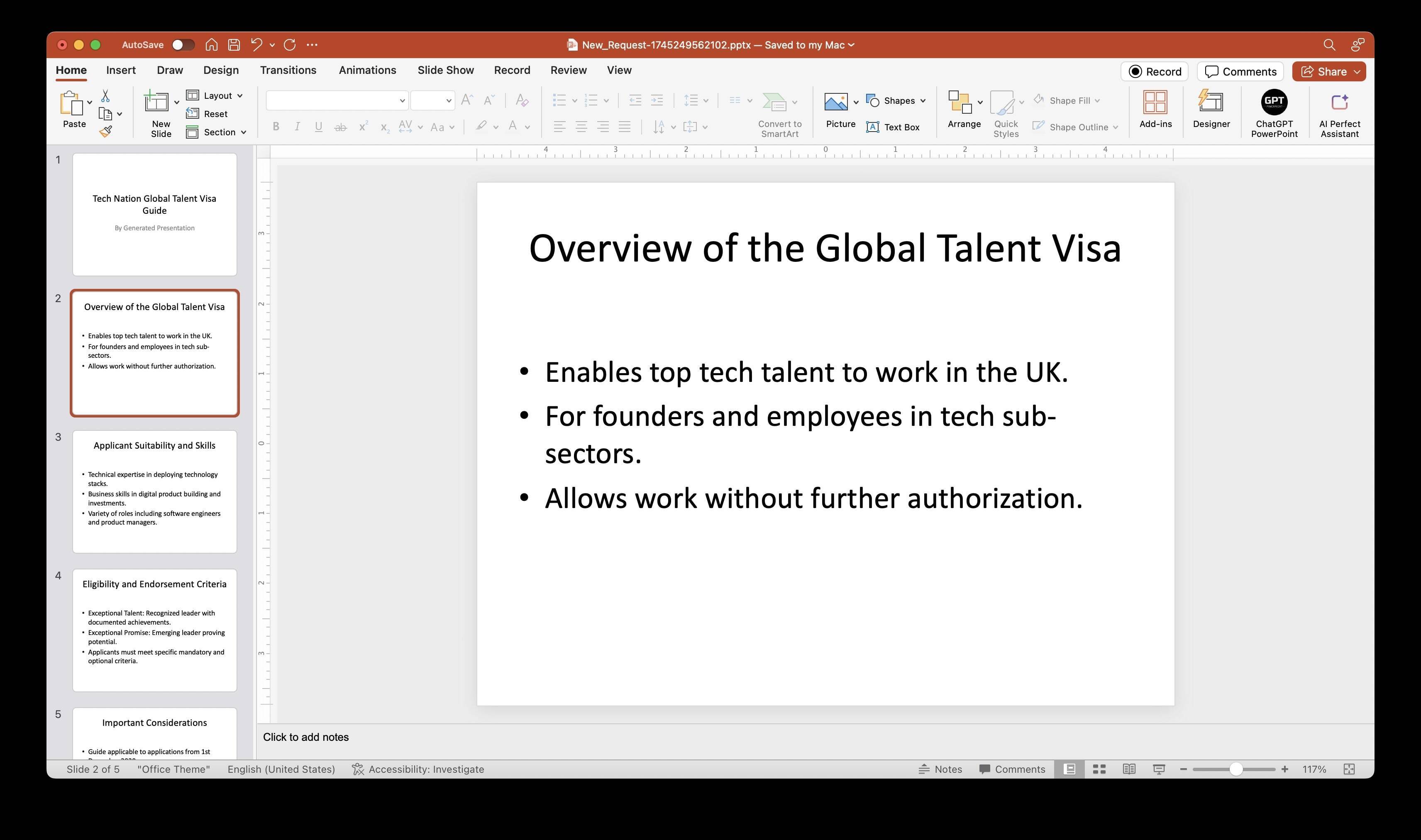Clear all formatting icon
Screen dimensions: 1421x840
click(x=522, y=101)
